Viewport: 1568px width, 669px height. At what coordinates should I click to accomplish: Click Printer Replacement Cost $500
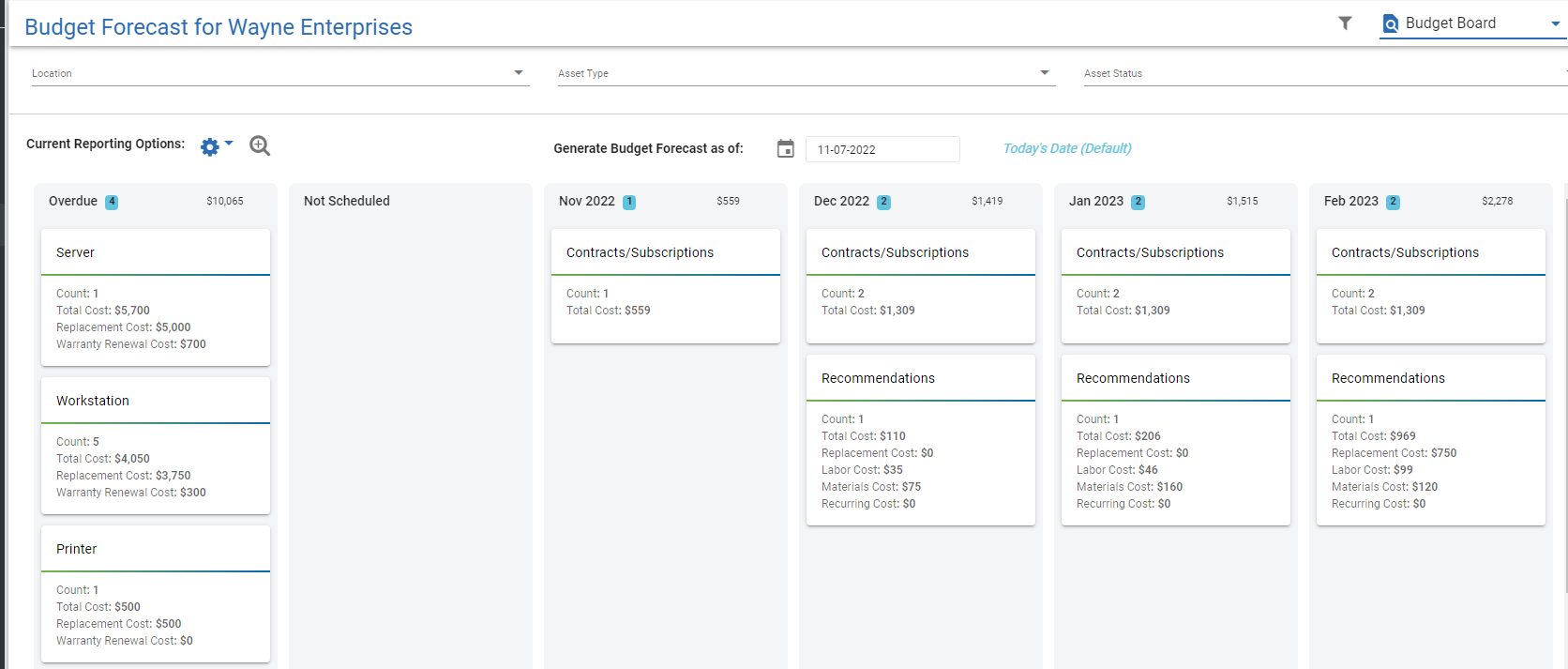[x=119, y=624]
